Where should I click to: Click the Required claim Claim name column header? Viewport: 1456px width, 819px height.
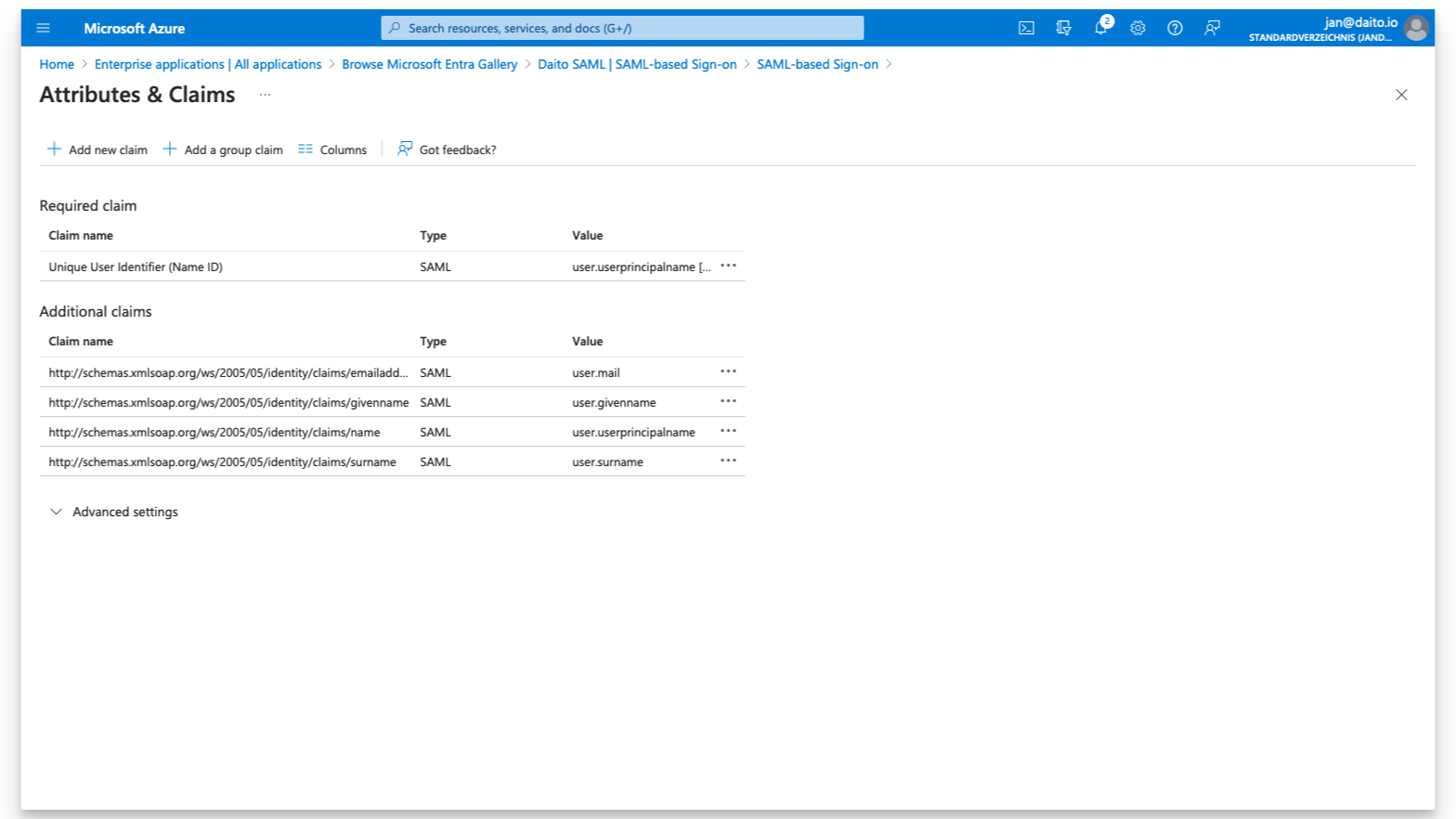point(81,235)
